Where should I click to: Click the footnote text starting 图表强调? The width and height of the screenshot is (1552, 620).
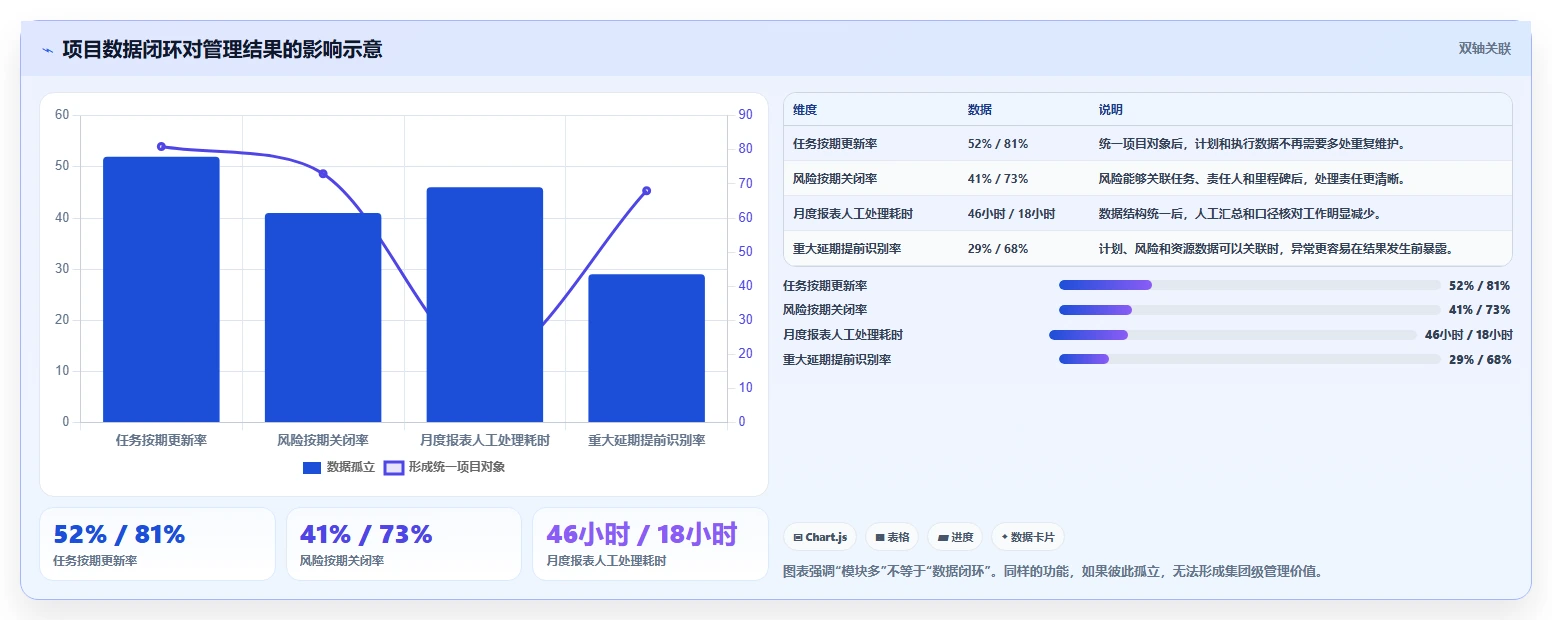point(1052,572)
